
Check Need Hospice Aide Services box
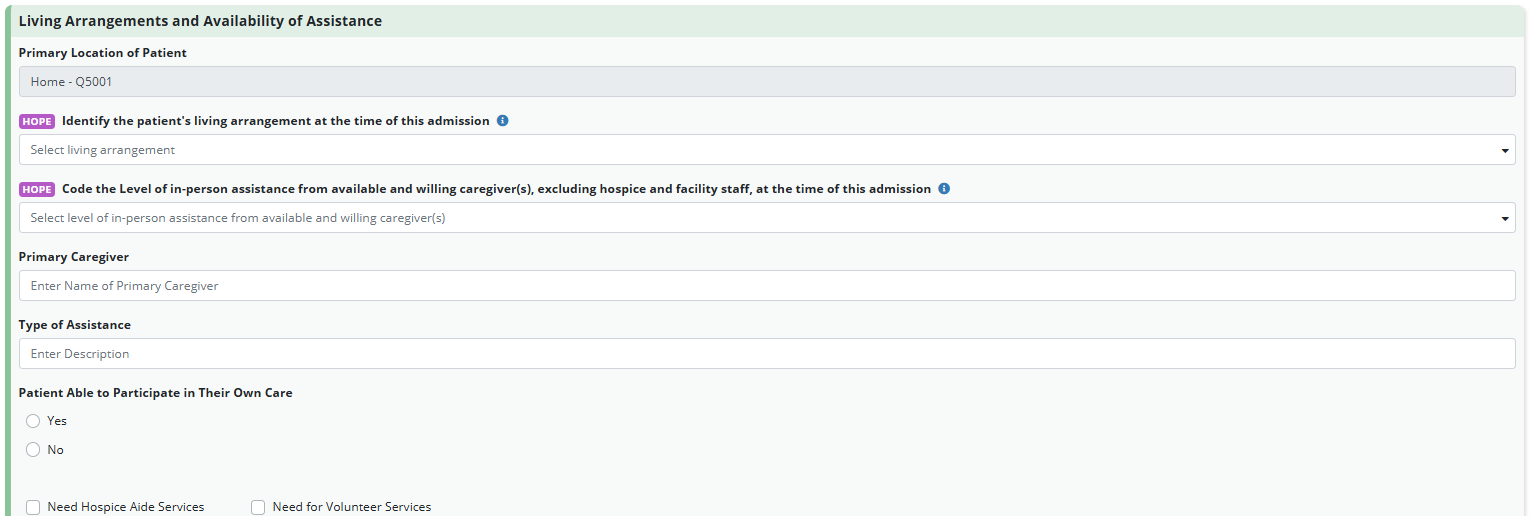pyautogui.click(x=33, y=507)
